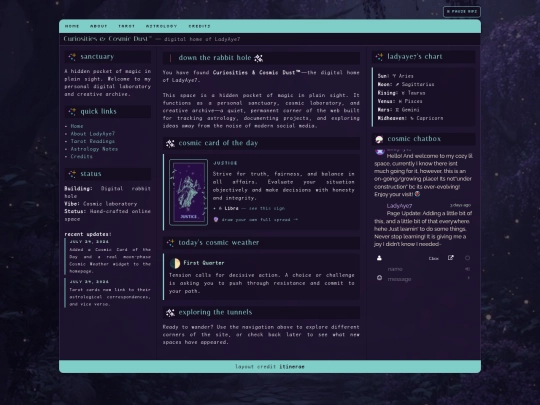540x405 pixels.
Task: Open Credits in the top navigation bar
Action: point(199,26)
